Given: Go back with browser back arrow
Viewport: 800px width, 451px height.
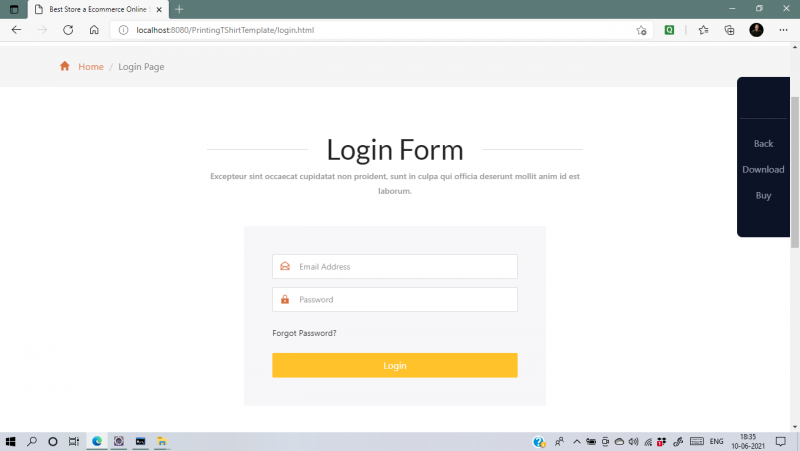Looking at the screenshot, I should click(16, 30).
